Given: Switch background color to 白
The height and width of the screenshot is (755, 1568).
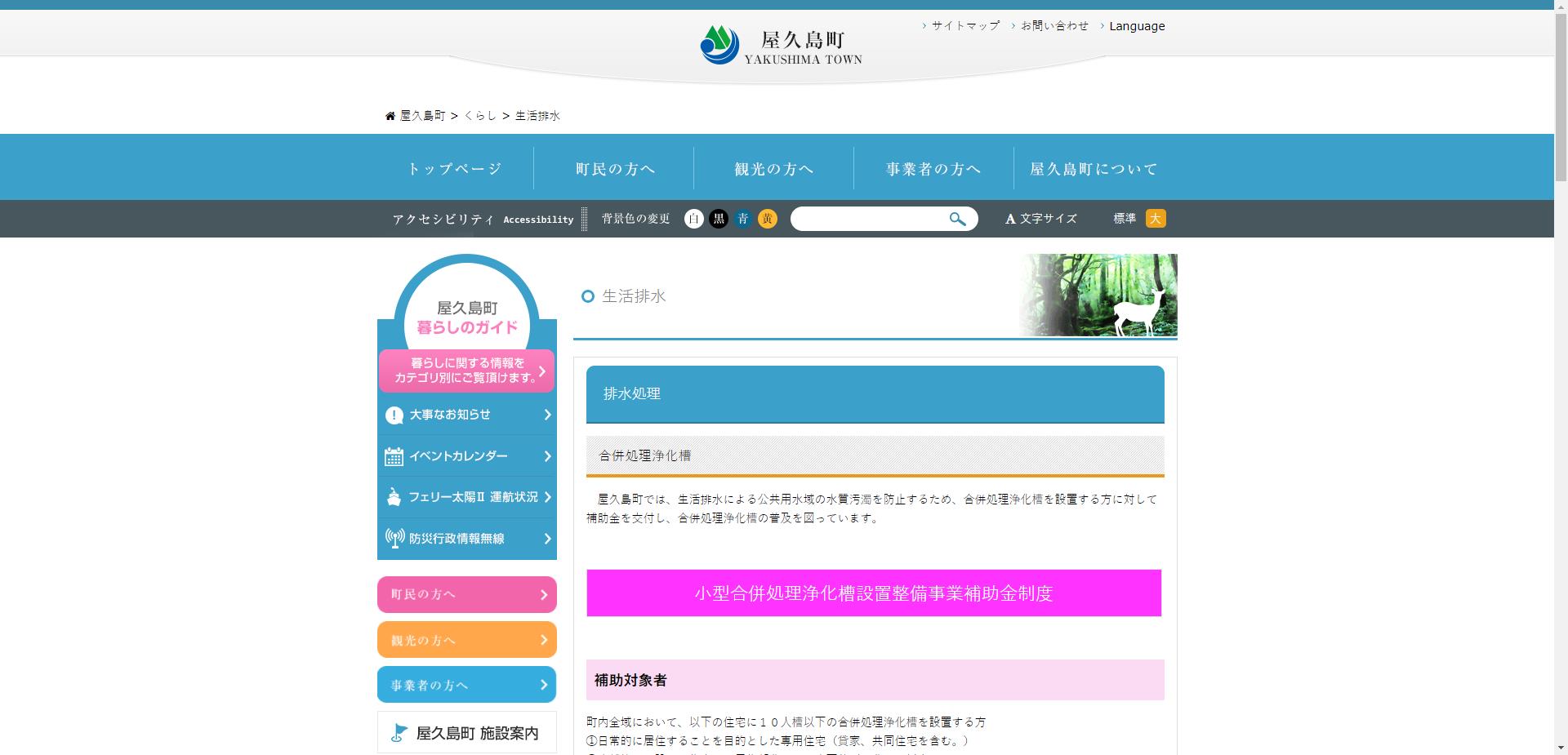Looking at the screenshot, I should (693, 219).
